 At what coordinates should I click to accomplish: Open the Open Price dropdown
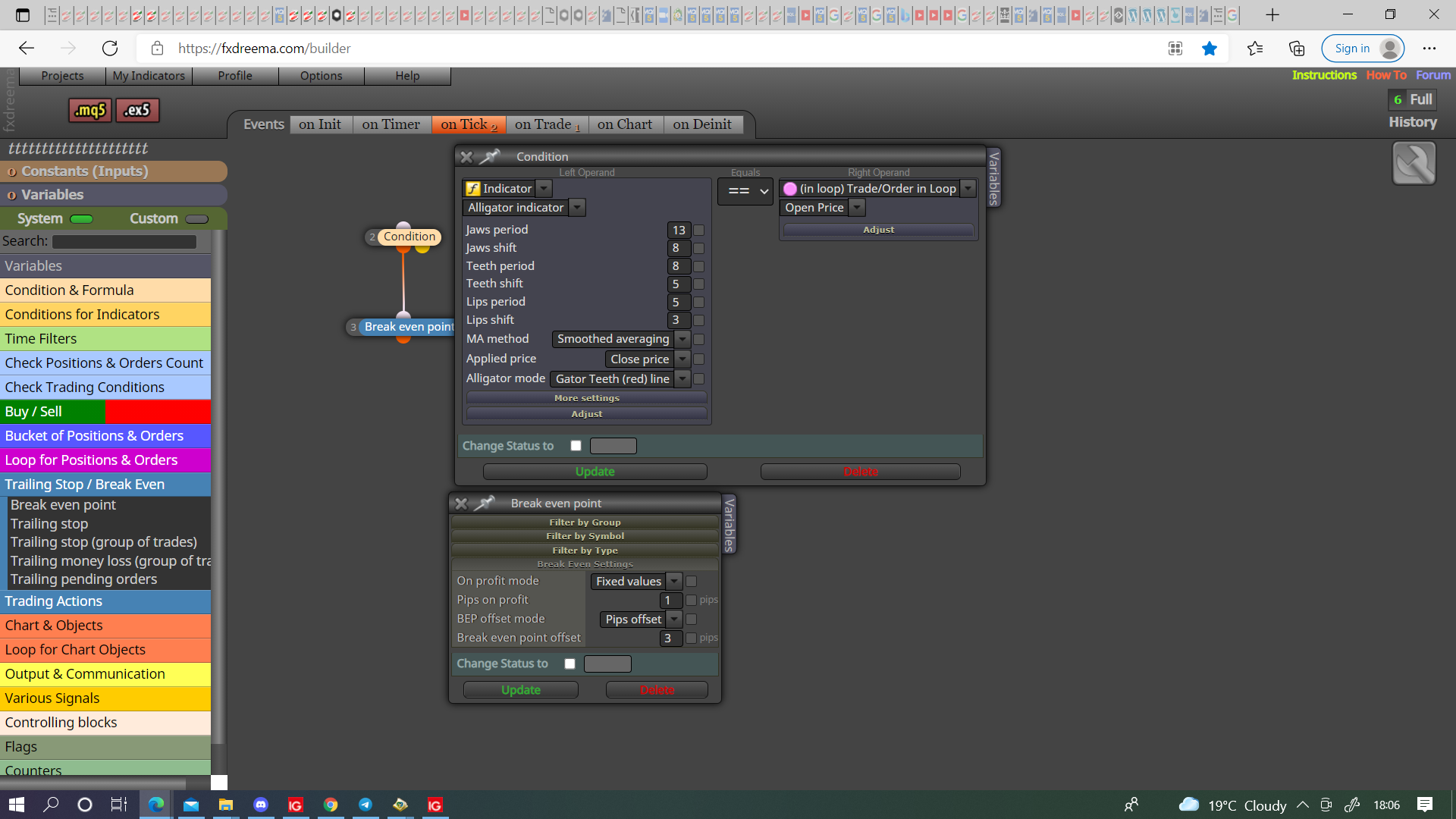[x=857, y=208]
